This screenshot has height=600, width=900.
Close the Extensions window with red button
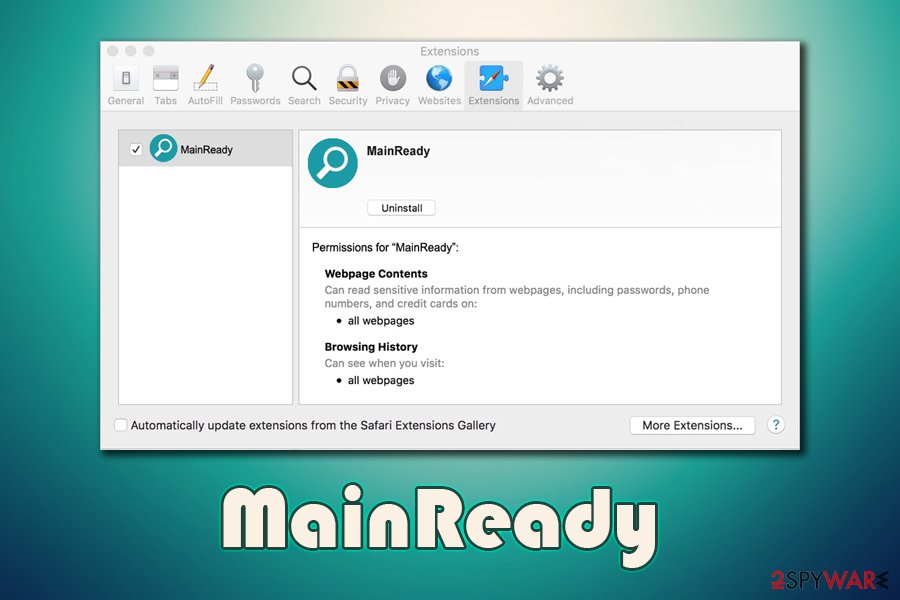pos(113,51)
